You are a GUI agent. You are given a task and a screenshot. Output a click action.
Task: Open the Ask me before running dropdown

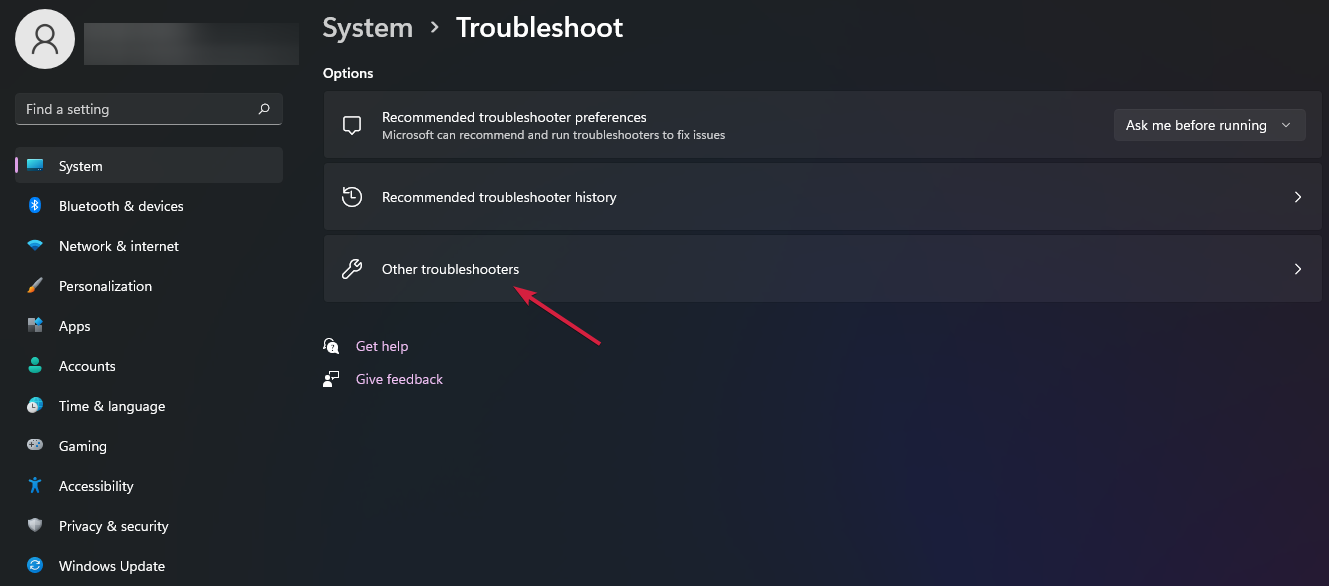coord(1209,125)
